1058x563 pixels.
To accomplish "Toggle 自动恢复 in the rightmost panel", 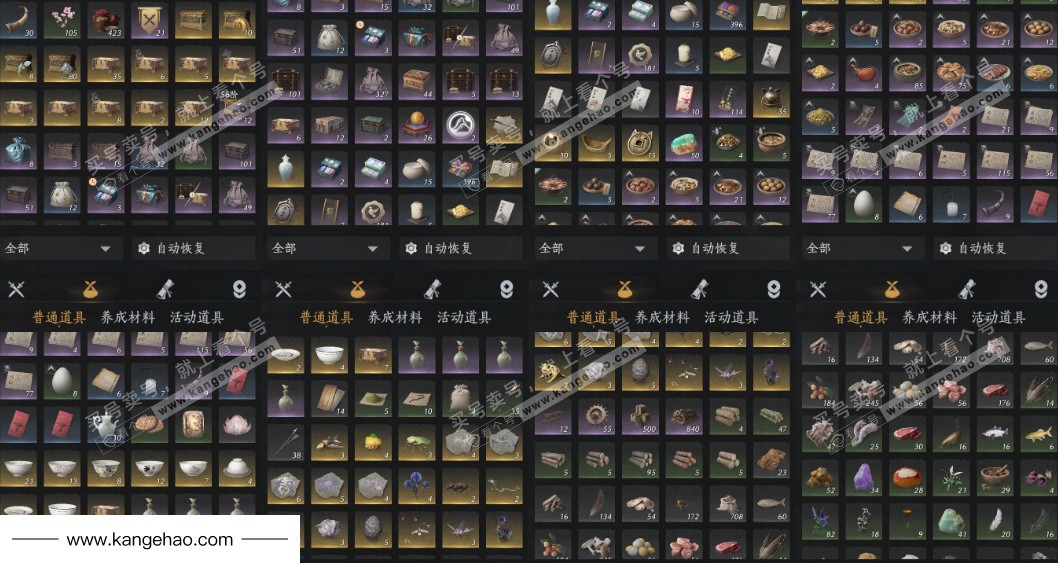I will pyautogui.click(x=974, y=248).
